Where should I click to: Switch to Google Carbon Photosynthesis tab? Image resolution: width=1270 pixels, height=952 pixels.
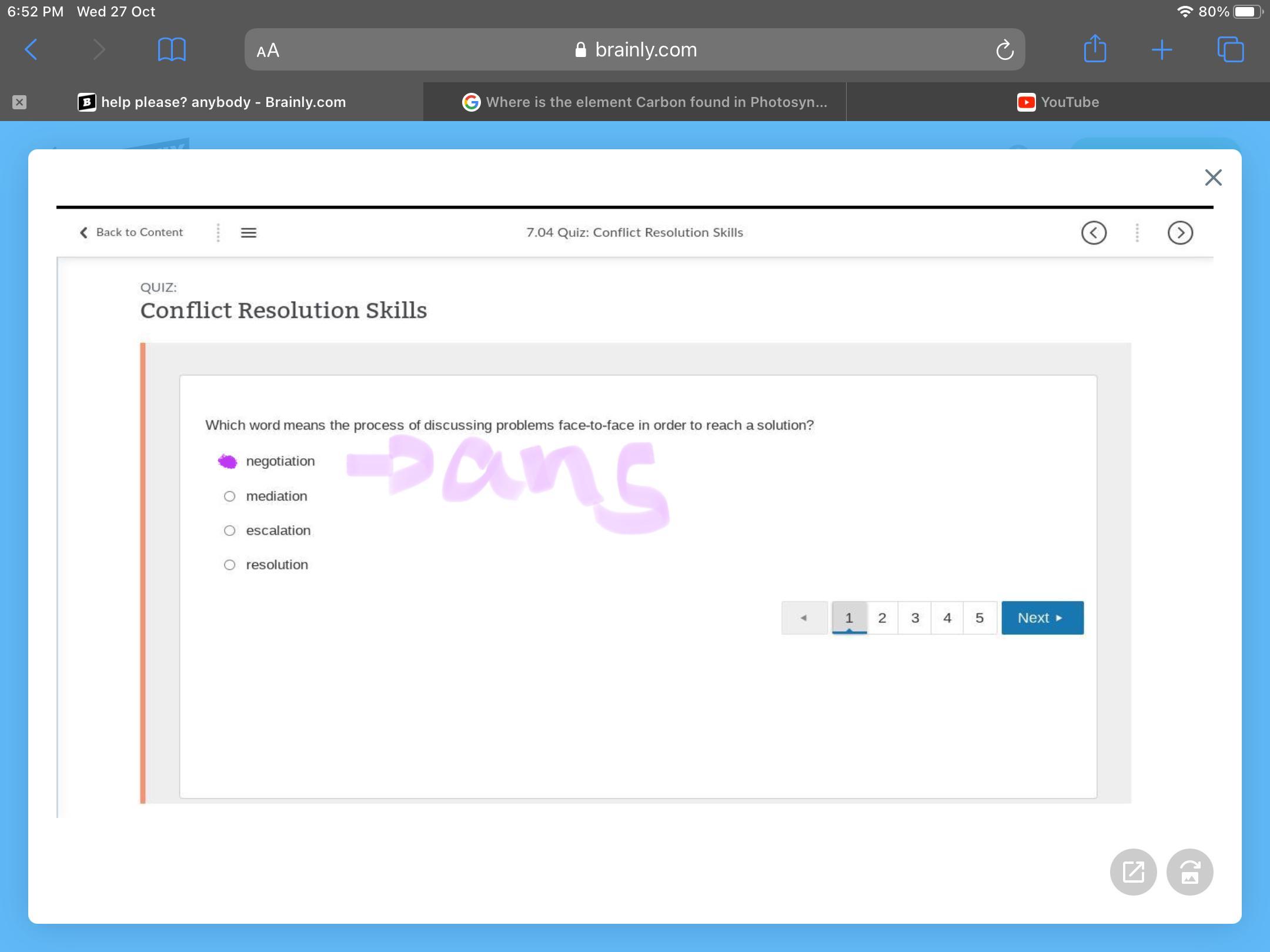644,102
